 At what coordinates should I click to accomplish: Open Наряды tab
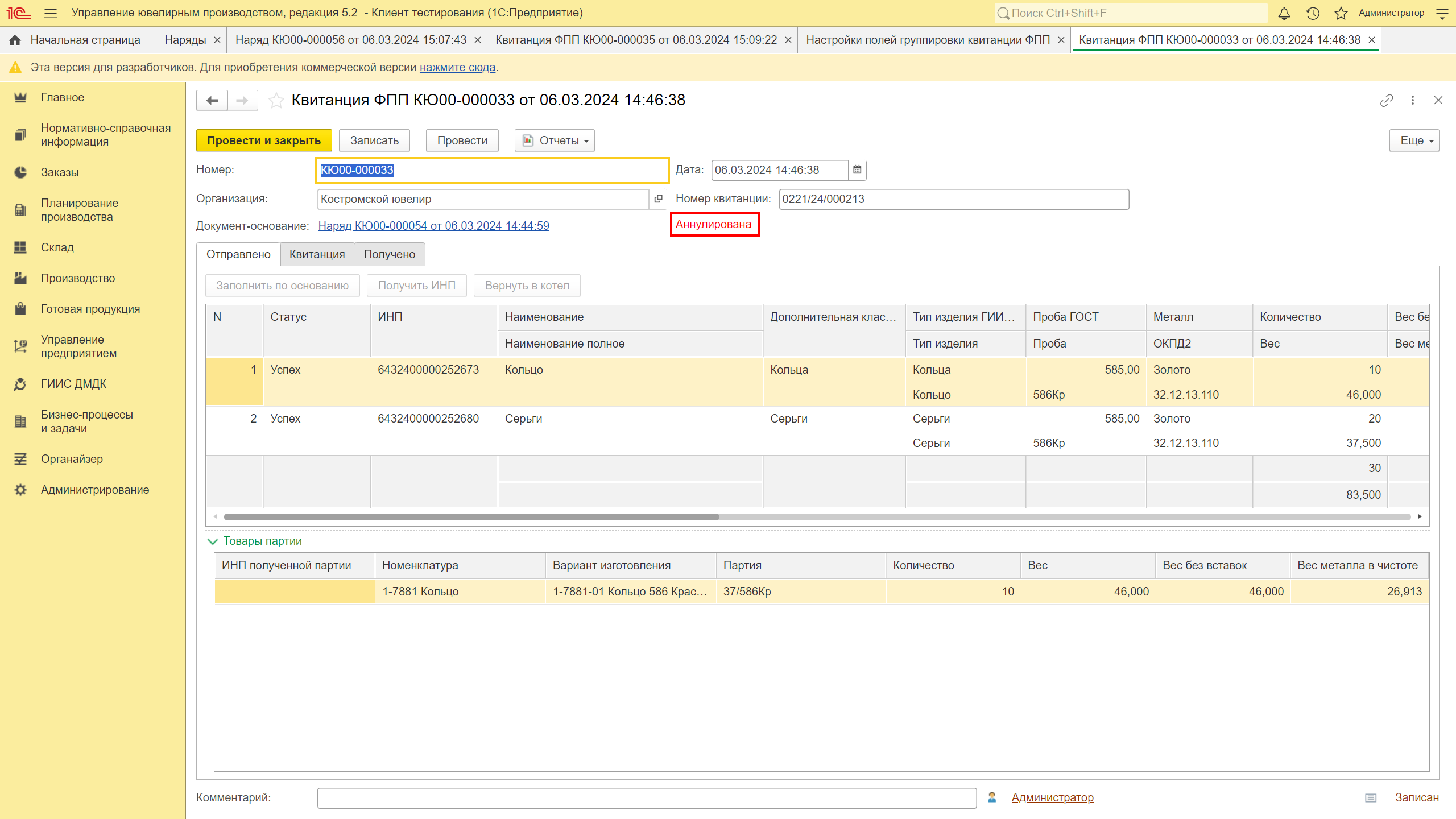(x=185, y=40)
